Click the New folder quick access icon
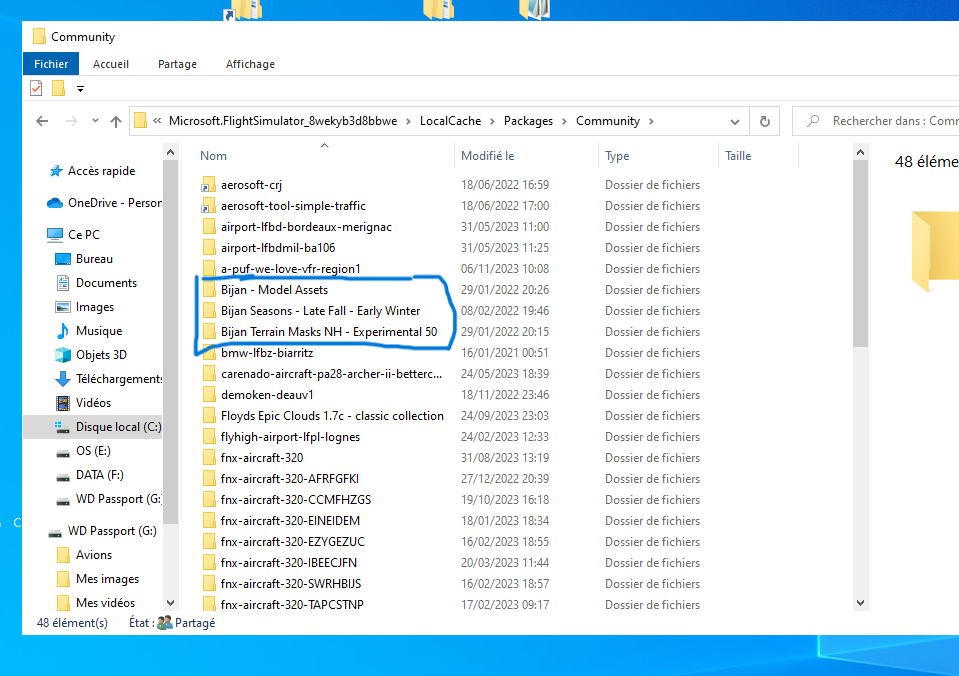Screen dimensions: 959x676 (59, 89)
